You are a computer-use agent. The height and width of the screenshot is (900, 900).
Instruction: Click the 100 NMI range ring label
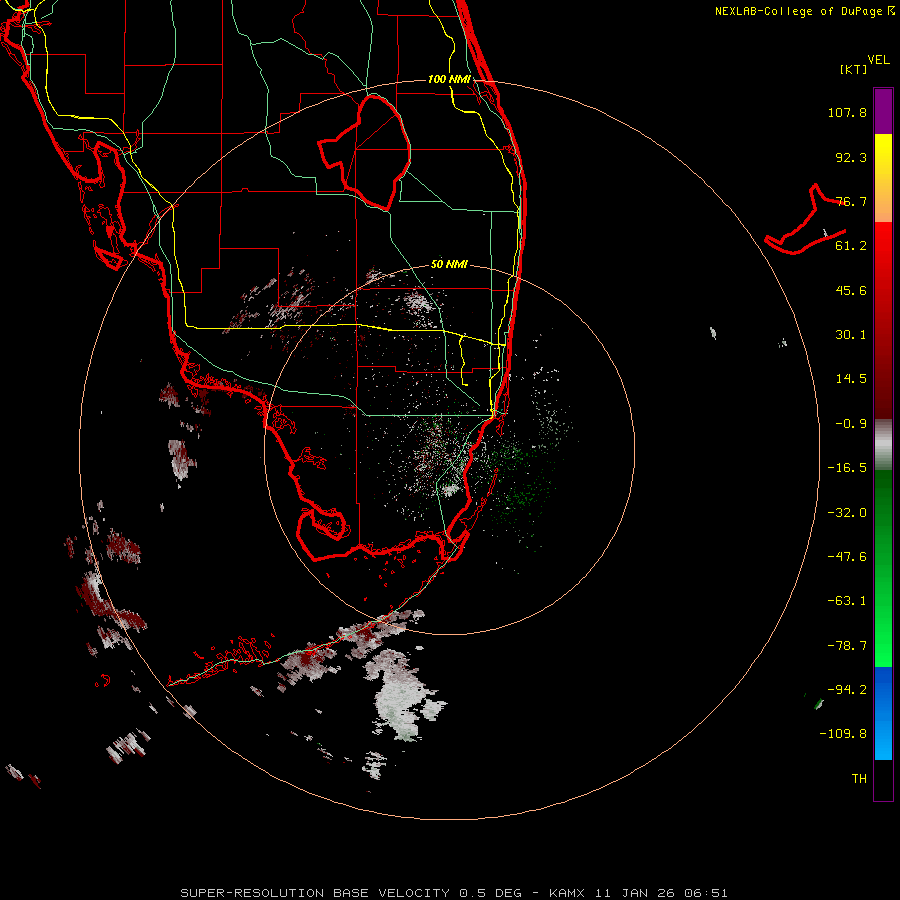point(449,79)
